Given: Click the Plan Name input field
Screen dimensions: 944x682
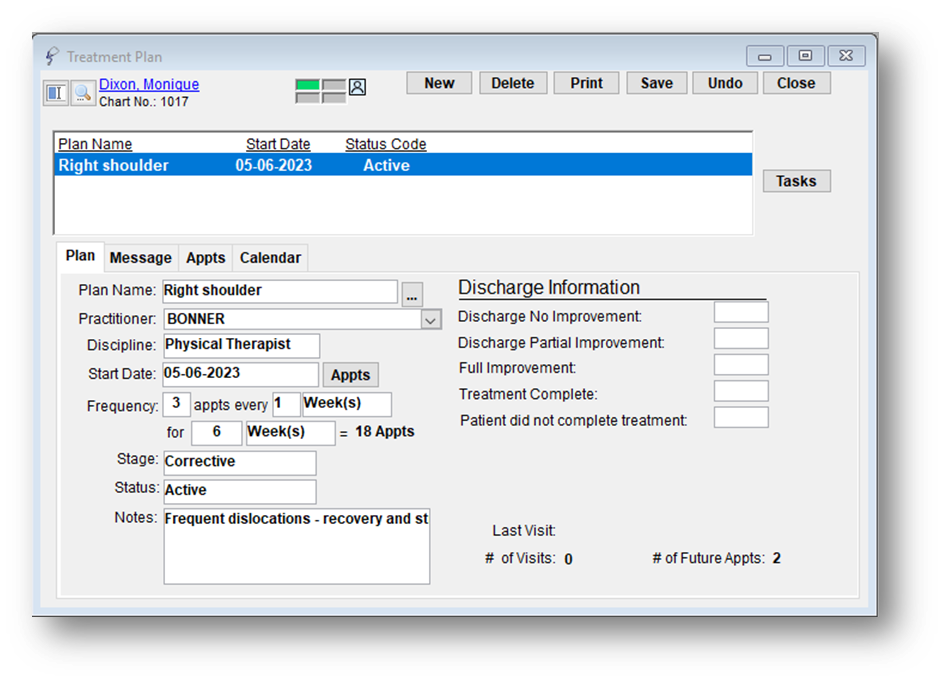Looking at the screenshot, I should [280, 291].
